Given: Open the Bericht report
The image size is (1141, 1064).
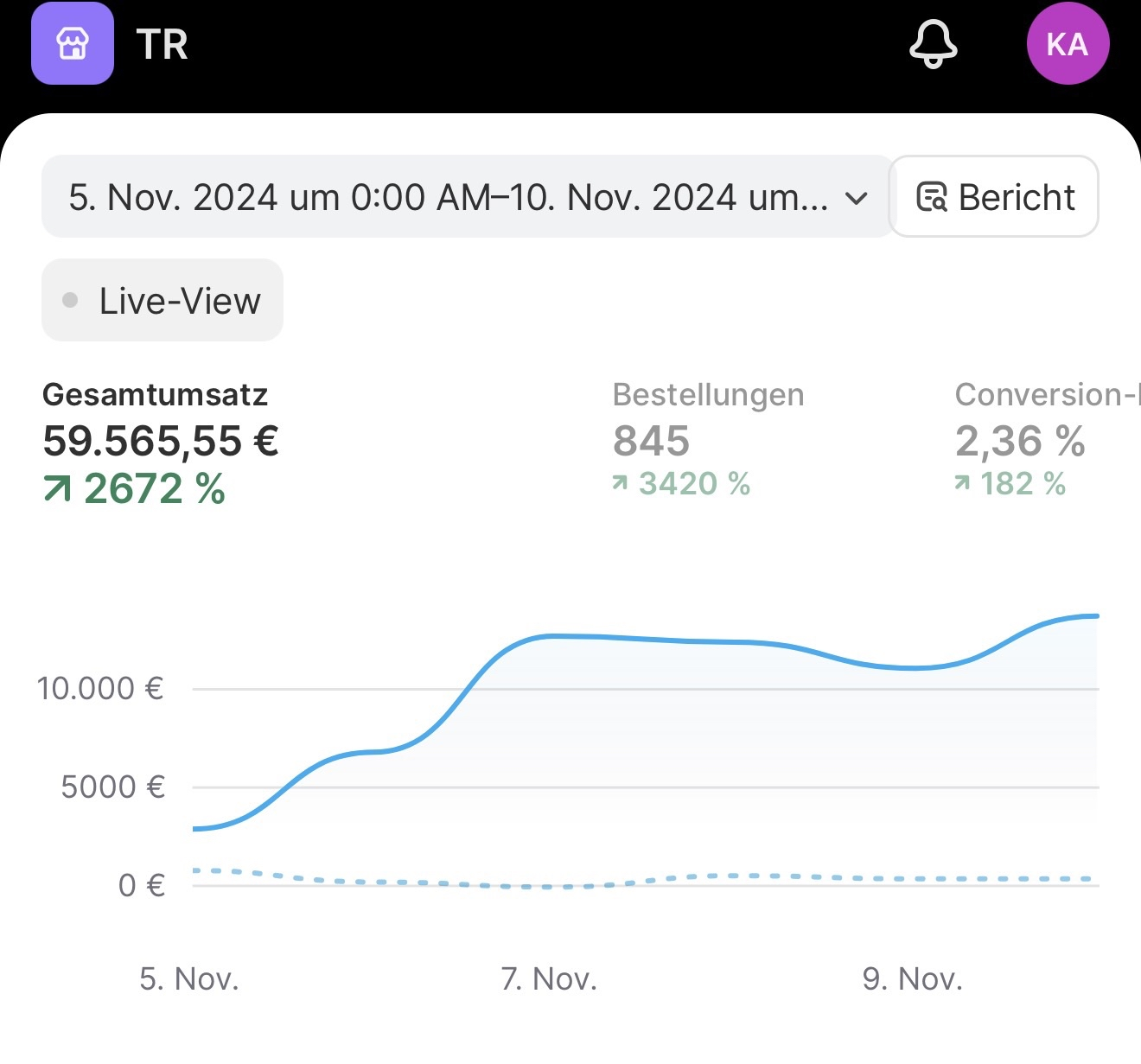Looking at the screenshot, I should point(994,197).
